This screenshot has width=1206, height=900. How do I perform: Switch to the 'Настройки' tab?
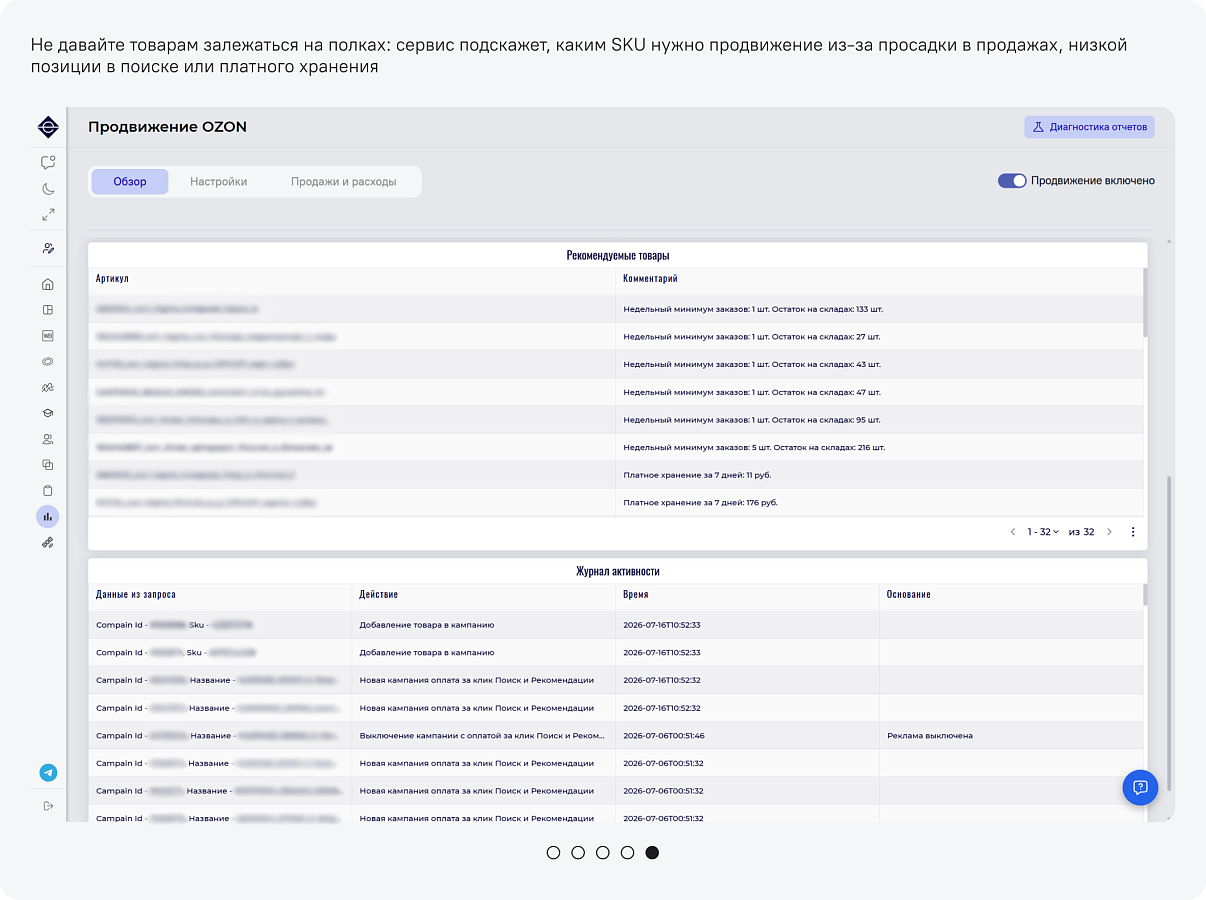tap(219, 182)
